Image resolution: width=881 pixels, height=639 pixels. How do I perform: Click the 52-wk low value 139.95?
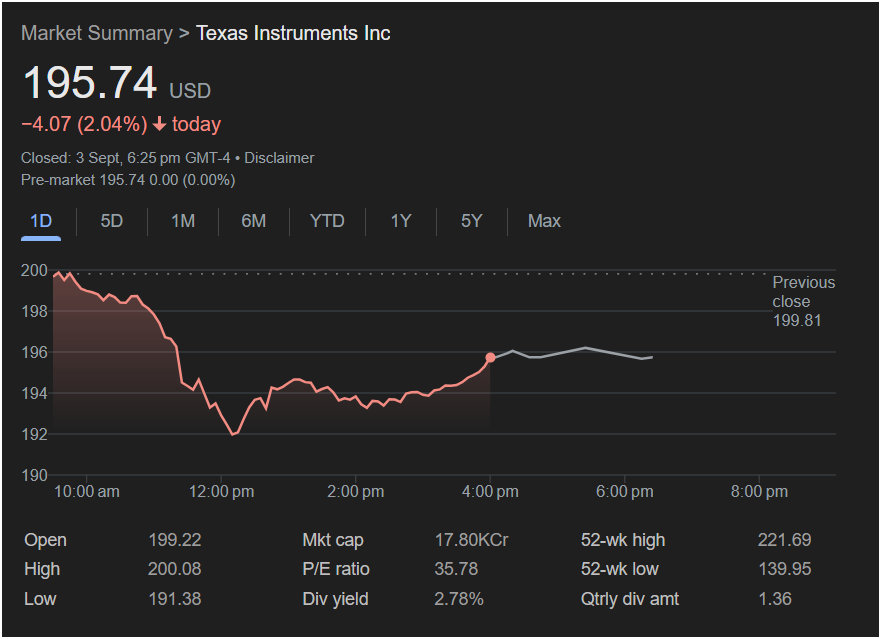pyautogui.click(x=785, y=569)
